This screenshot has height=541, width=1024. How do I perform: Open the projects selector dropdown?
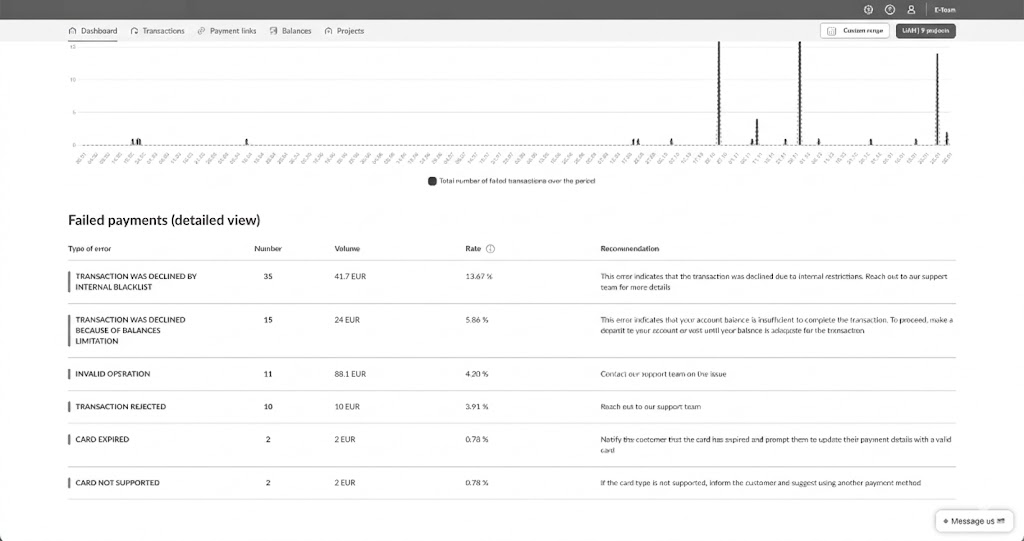point(925,31)
